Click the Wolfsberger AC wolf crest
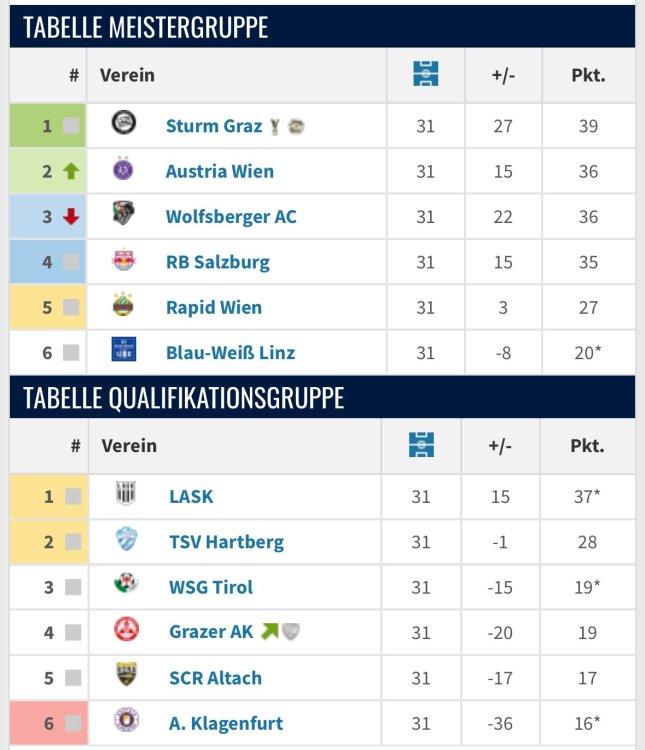The image size is (645, 750). pyautogui.click(x=124, y=215)
